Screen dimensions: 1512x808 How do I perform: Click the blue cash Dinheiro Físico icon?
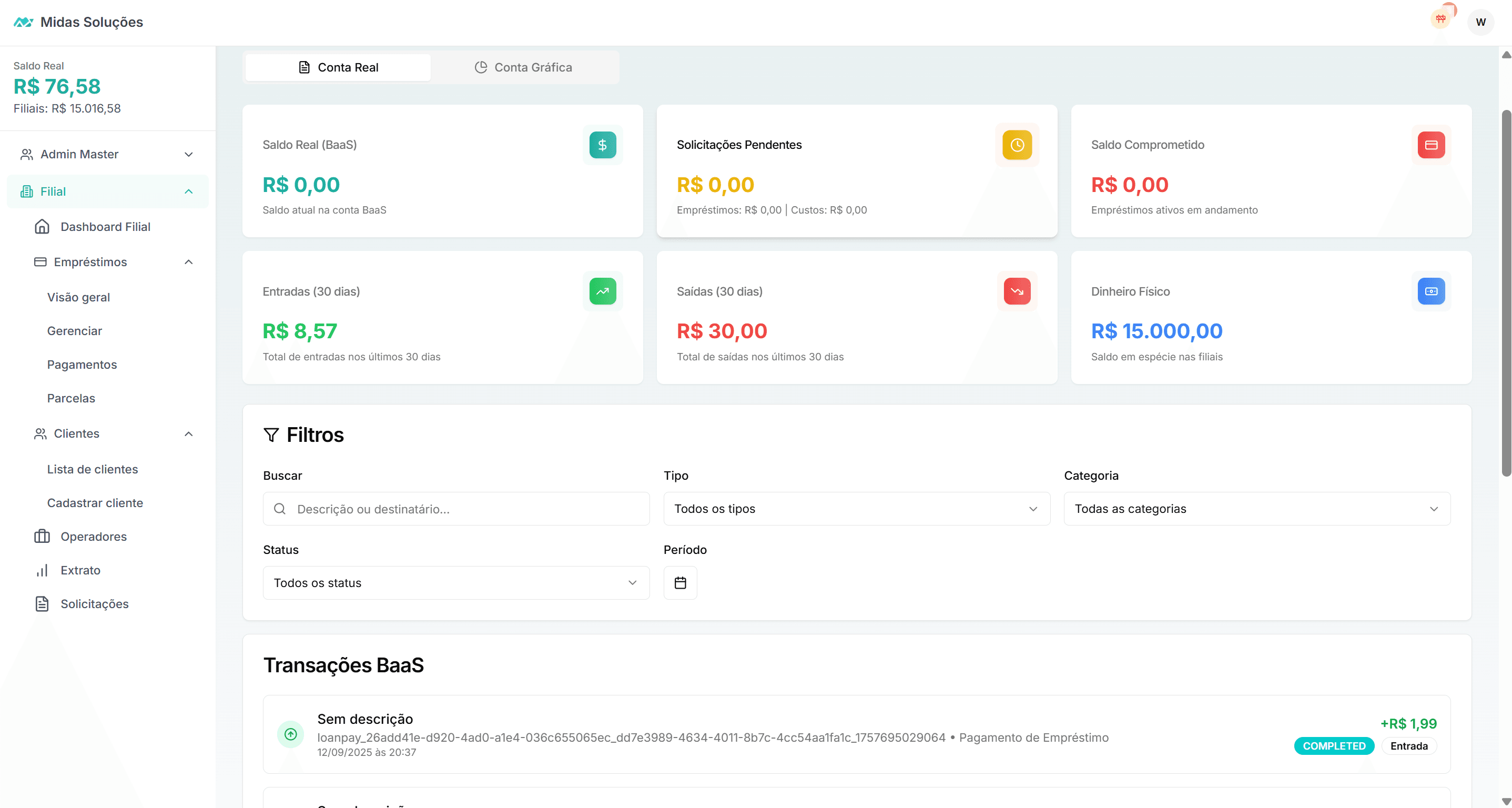pyautogui.click(x=1430, y=291)
